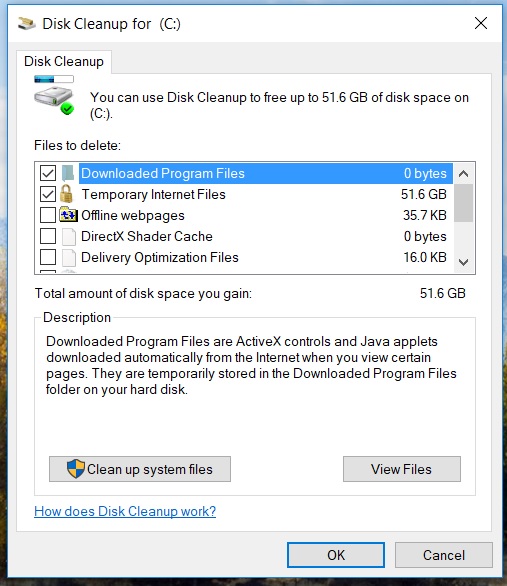This screenshot has width=507, height=586.
Task: Click the file list scroll up arrow
Action: [x=464, y=173]
